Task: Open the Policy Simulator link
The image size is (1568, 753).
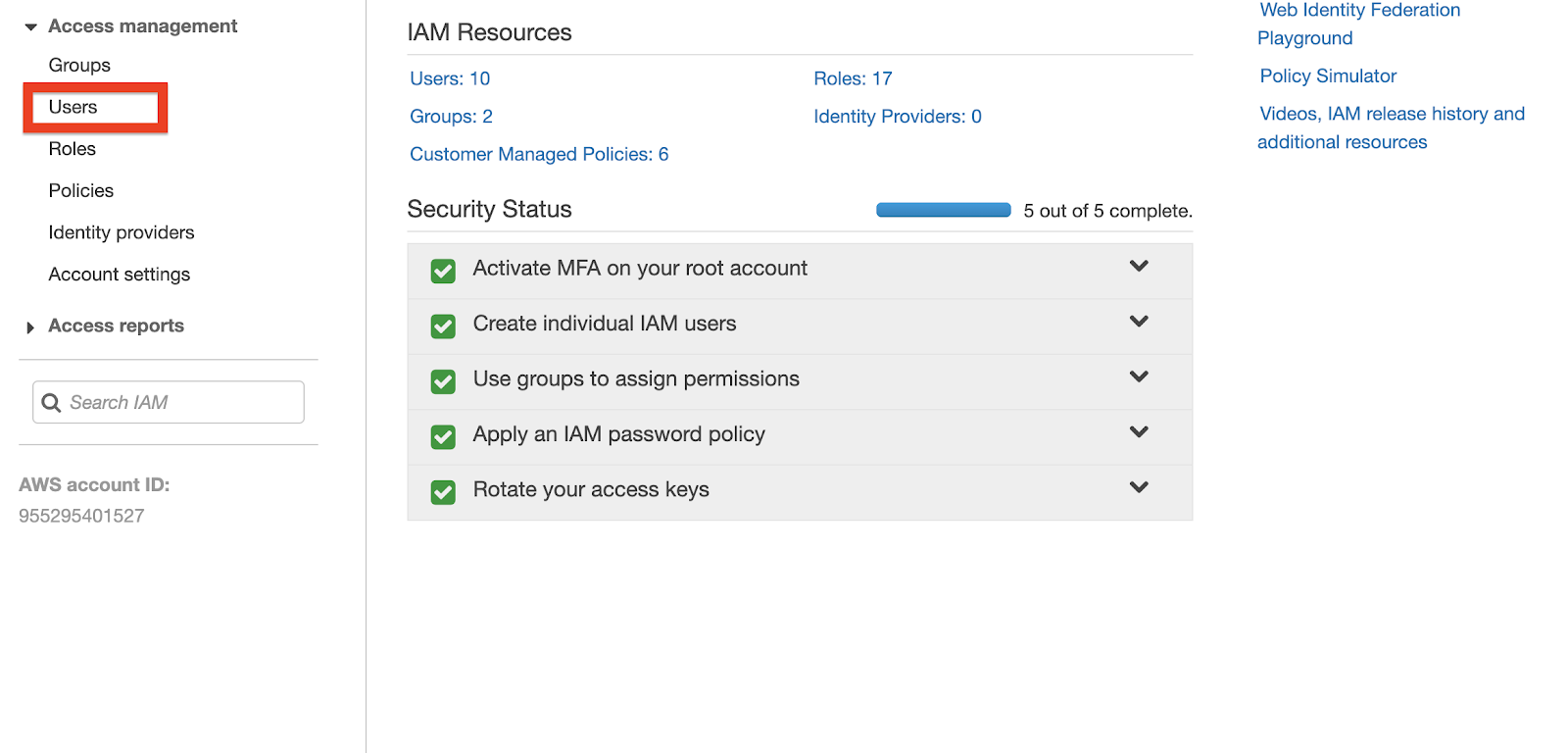Action: coord(1328,75)
